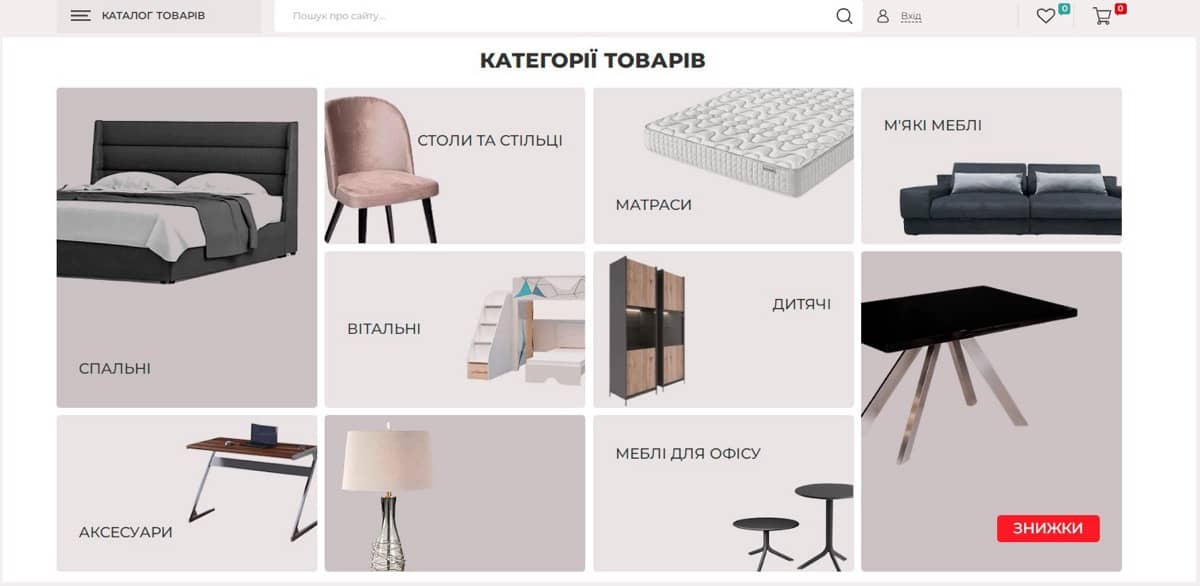Click the red Знижки button

click(x=1048, y=528)
